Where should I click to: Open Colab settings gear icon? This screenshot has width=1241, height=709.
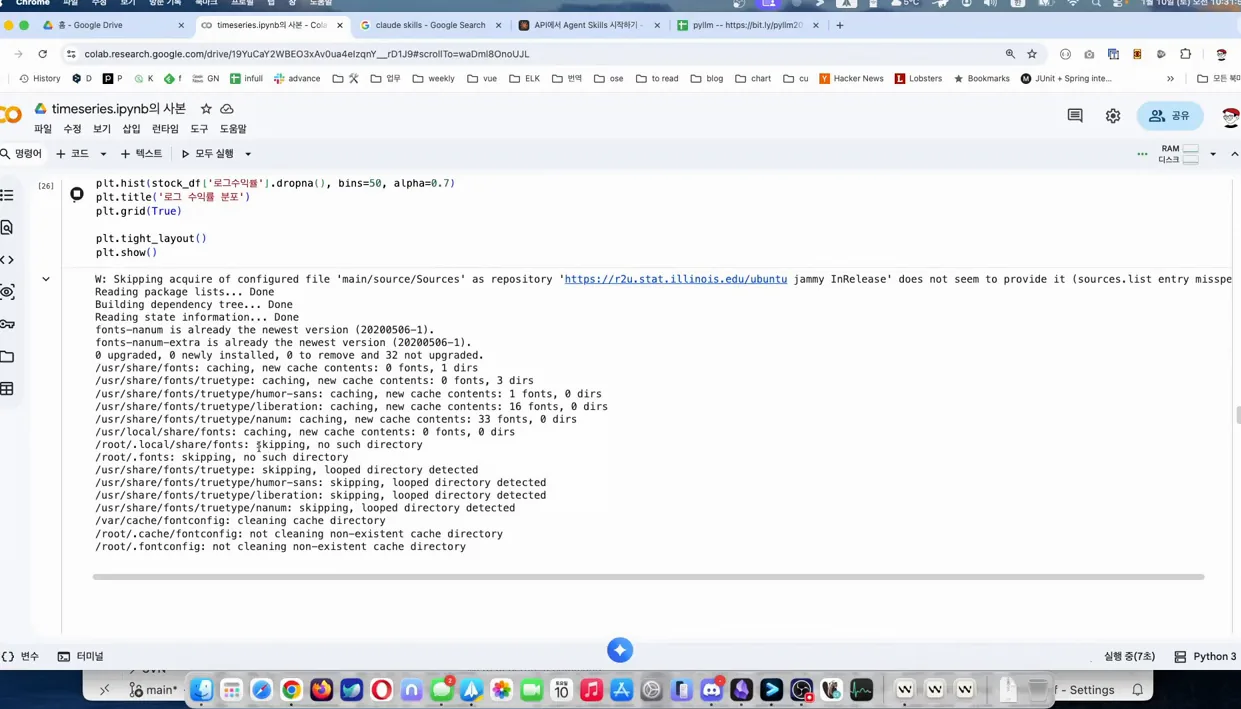pos(1113,116)
